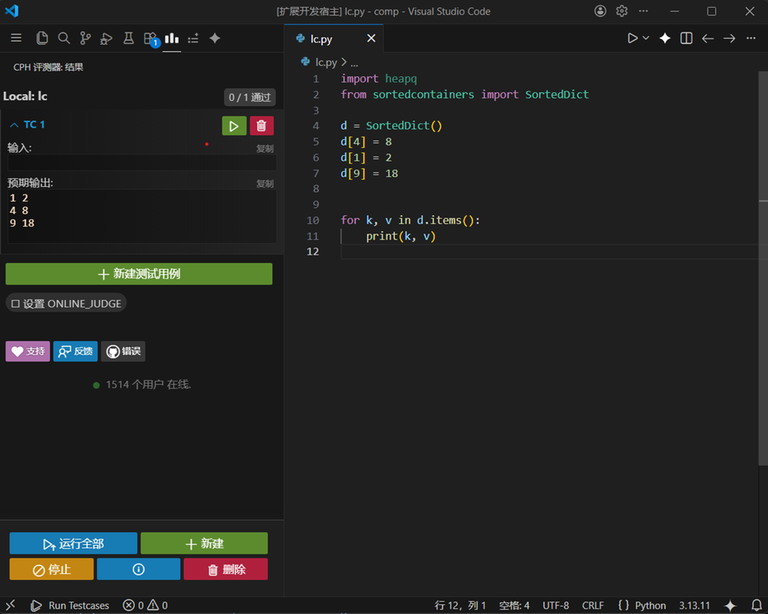Open errors and warnings problems indicator
The image size is (768, 614).
145,605
